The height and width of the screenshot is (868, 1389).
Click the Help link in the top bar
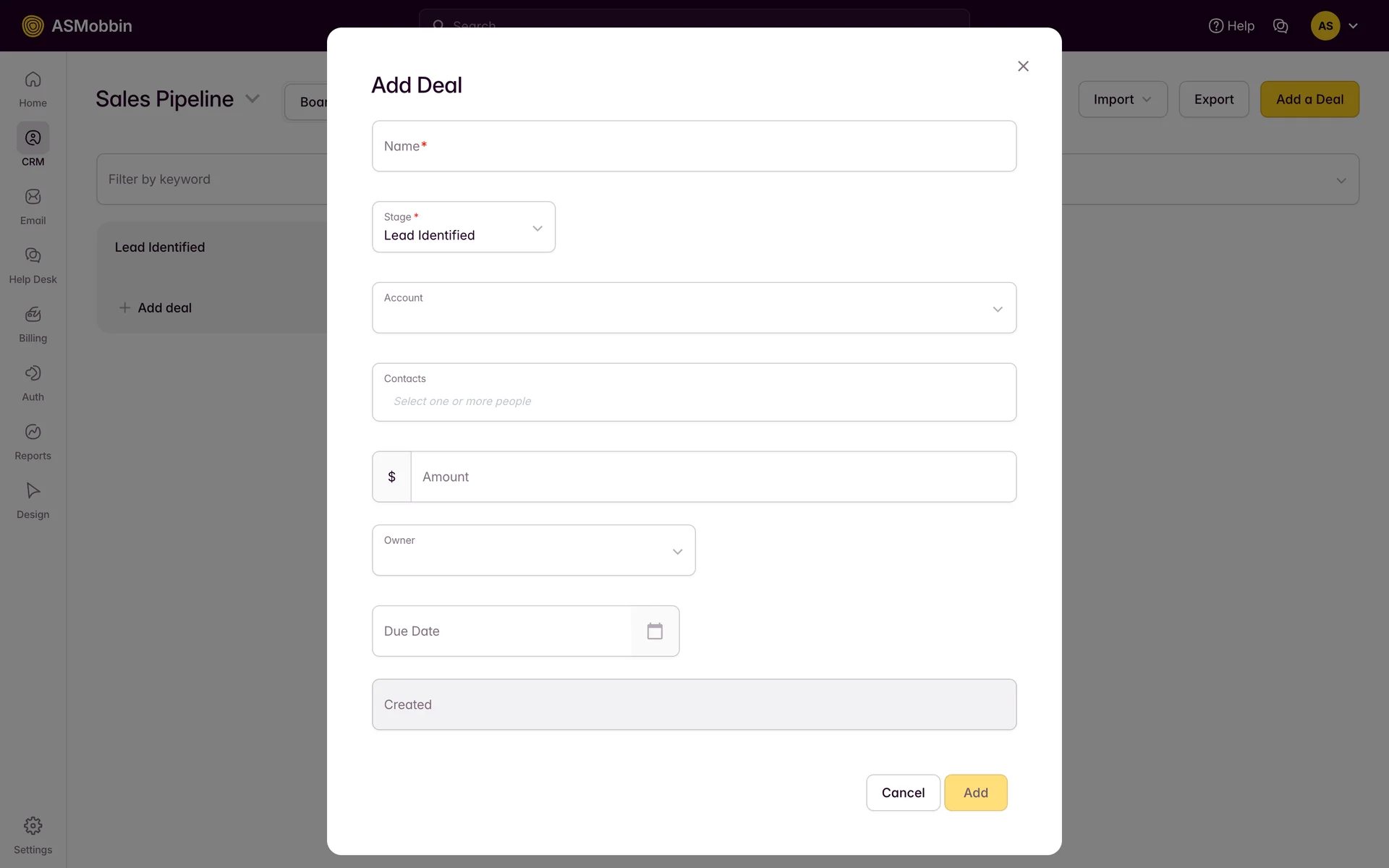pos(1231,26)
